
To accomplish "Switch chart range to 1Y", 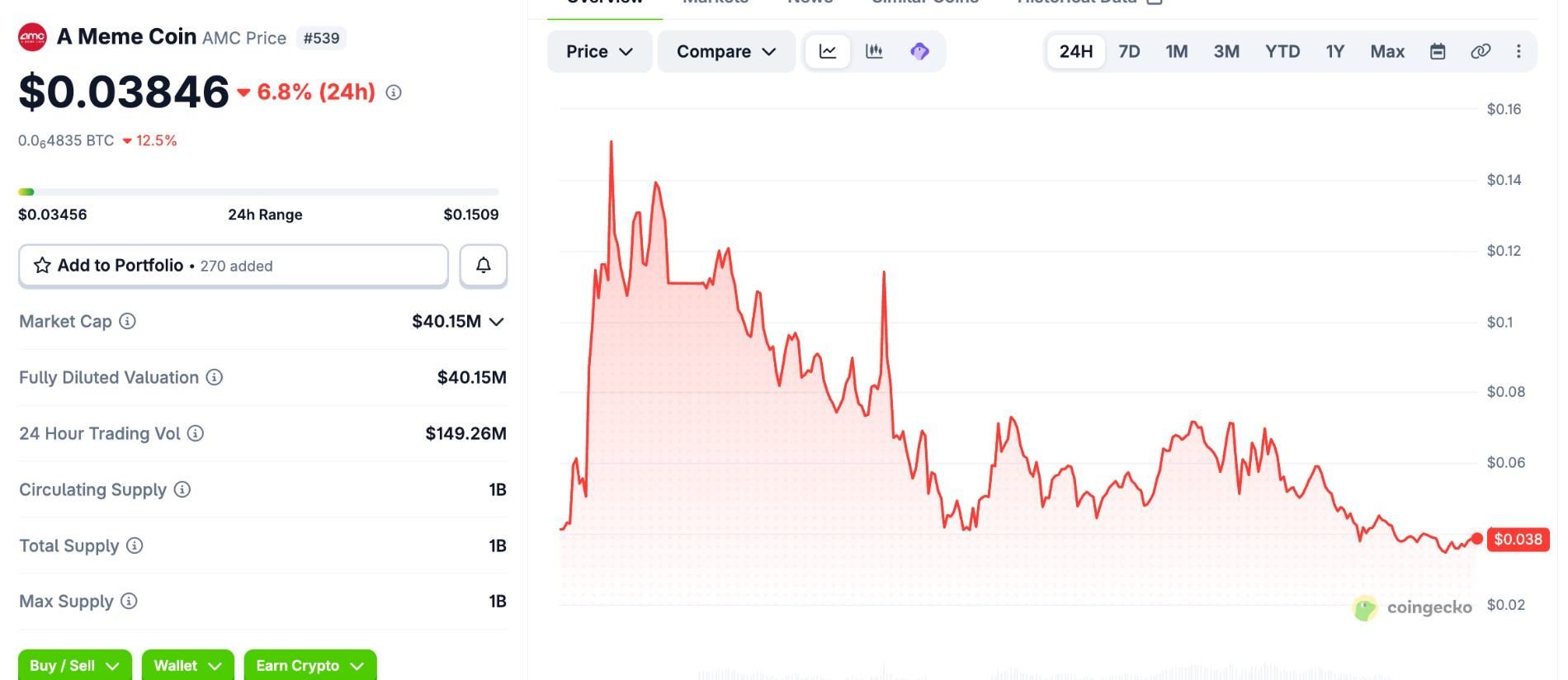I will [x=1335, y=52].
